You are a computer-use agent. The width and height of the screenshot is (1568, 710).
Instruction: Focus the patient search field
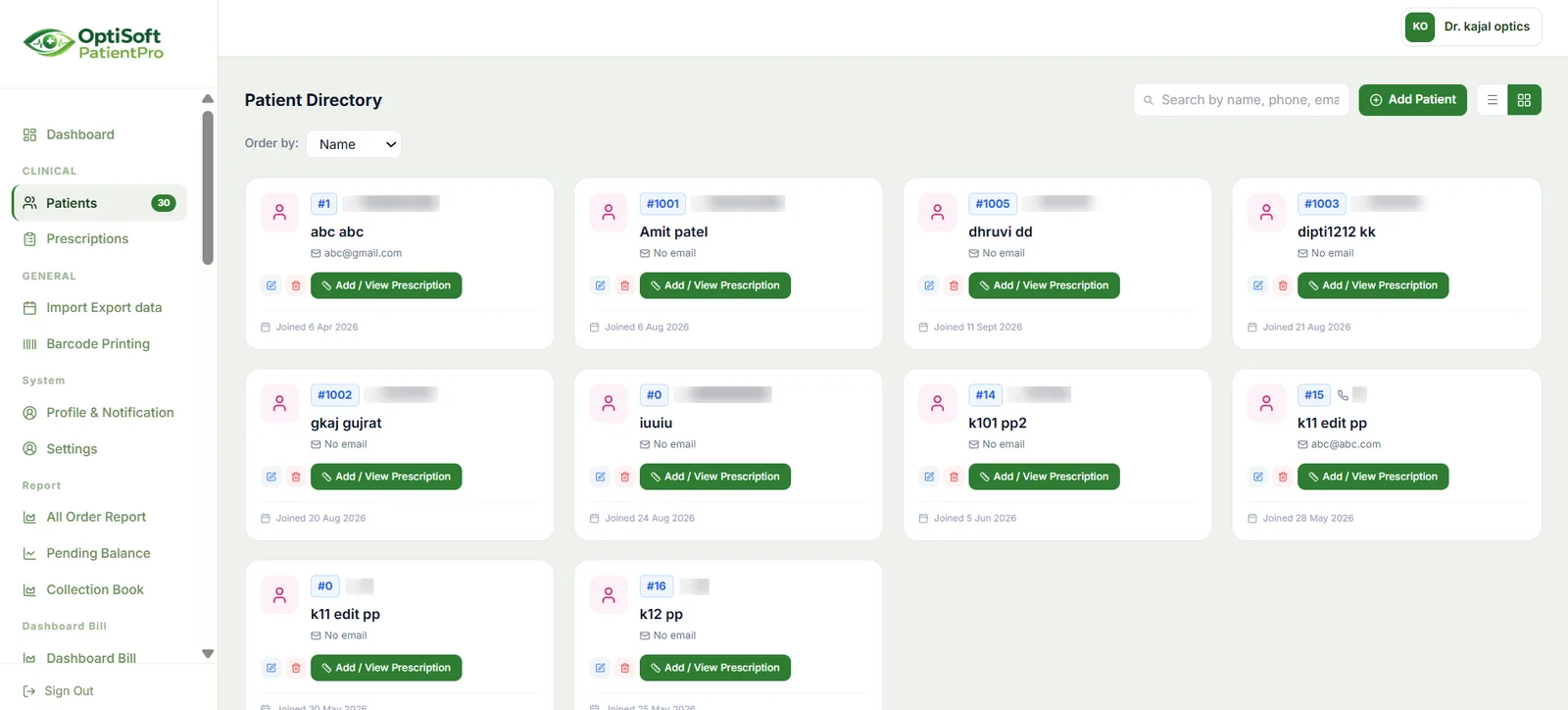click(x=1242, y=100)
